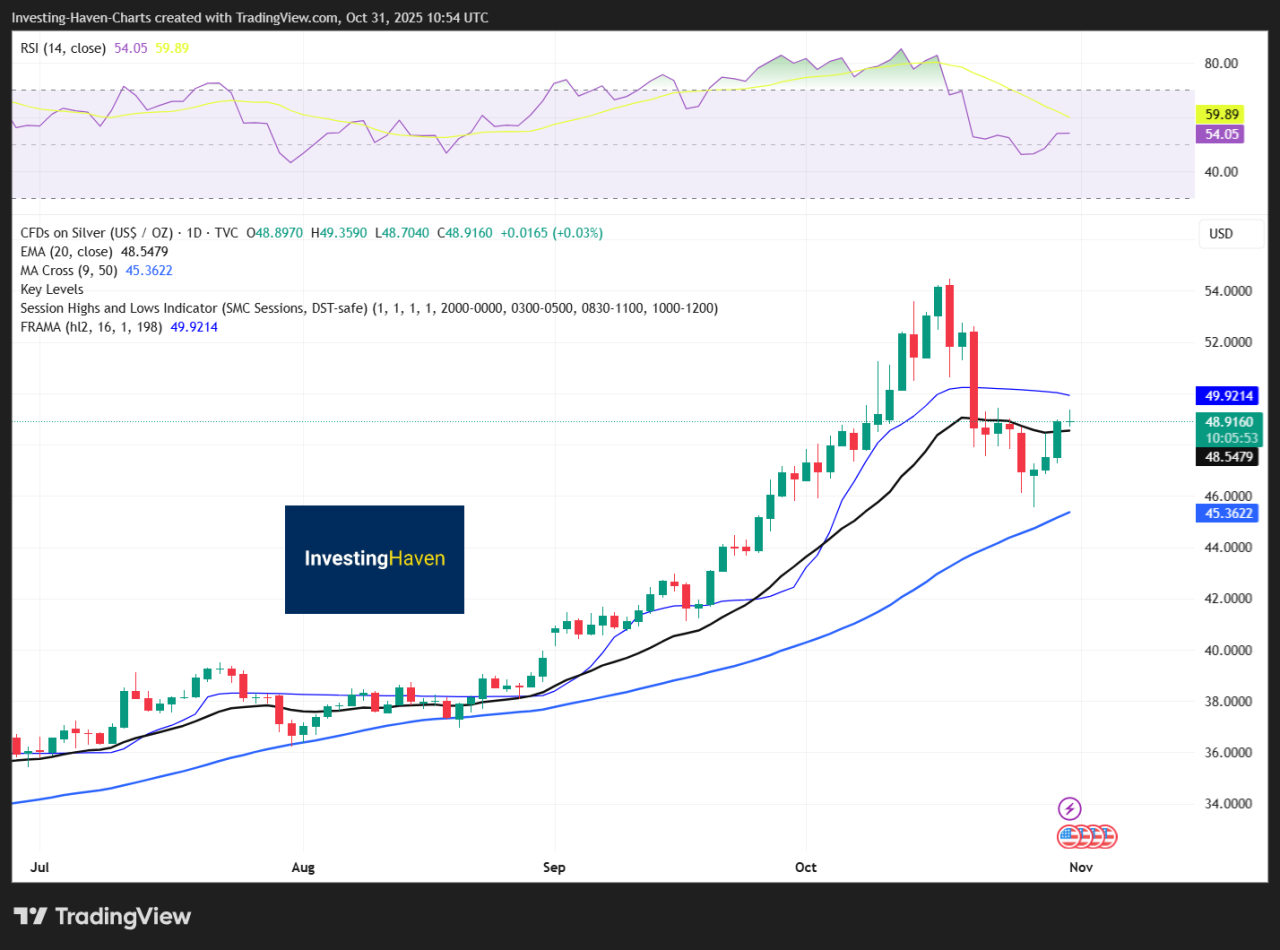Click the rightmost US flag event icon
Viewport: 1280px width, 950px height.
(1106, 836)
